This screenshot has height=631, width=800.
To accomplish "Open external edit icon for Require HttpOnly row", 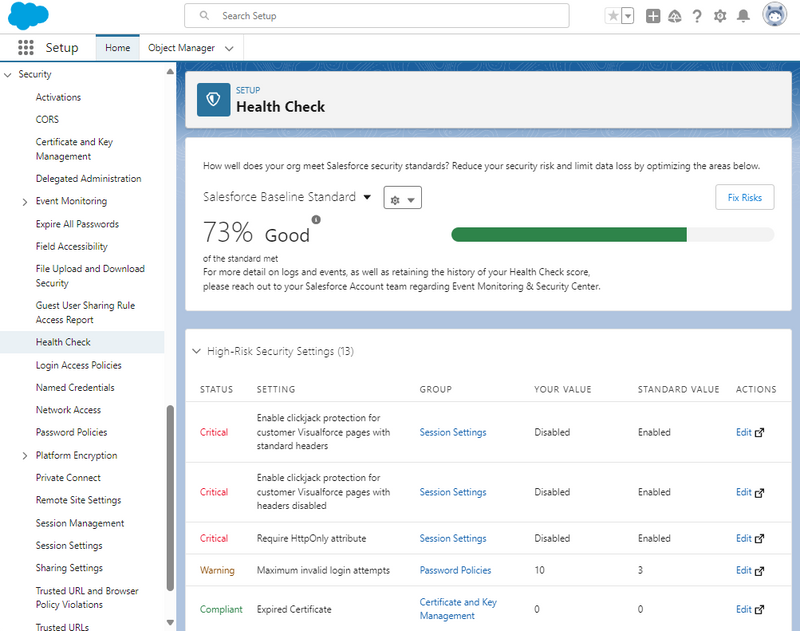I will click(x=759, y=539).
